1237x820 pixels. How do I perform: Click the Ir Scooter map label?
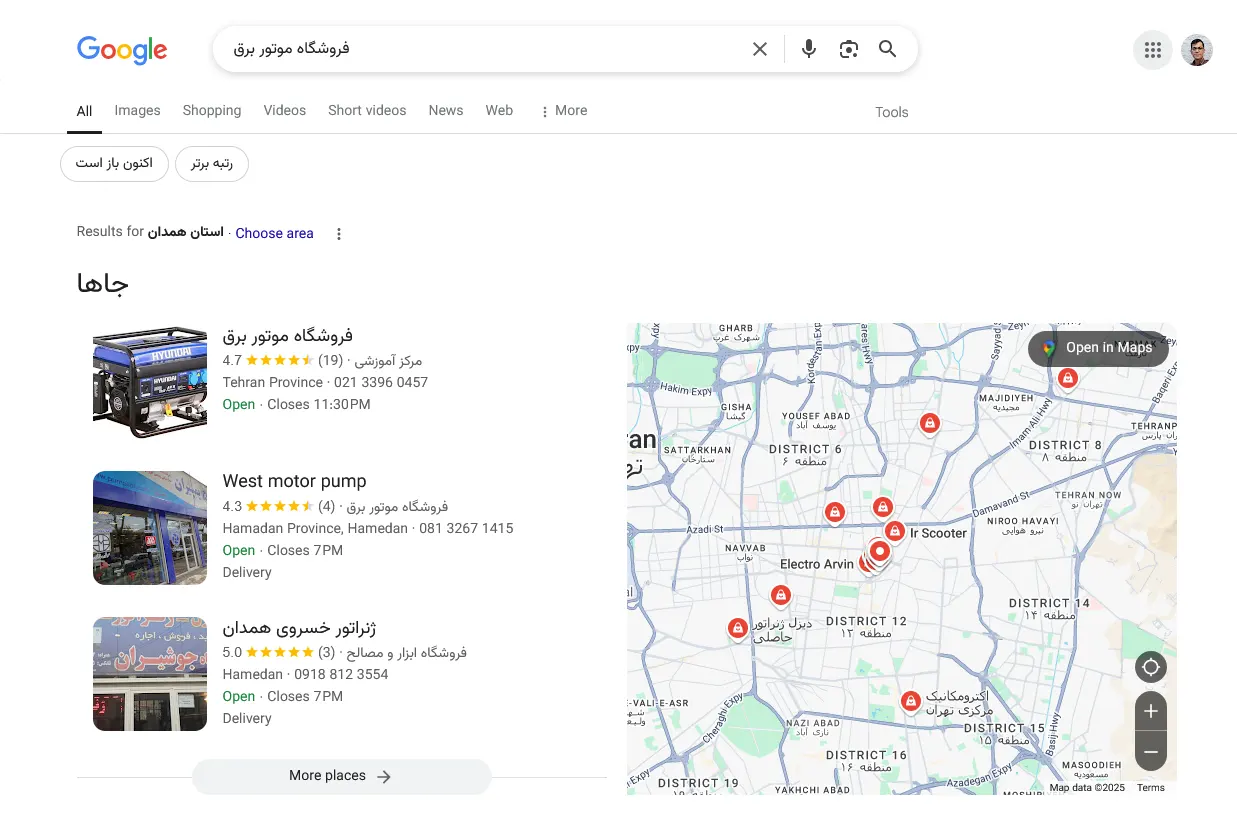pyautogui.click(x=938, y=533)
